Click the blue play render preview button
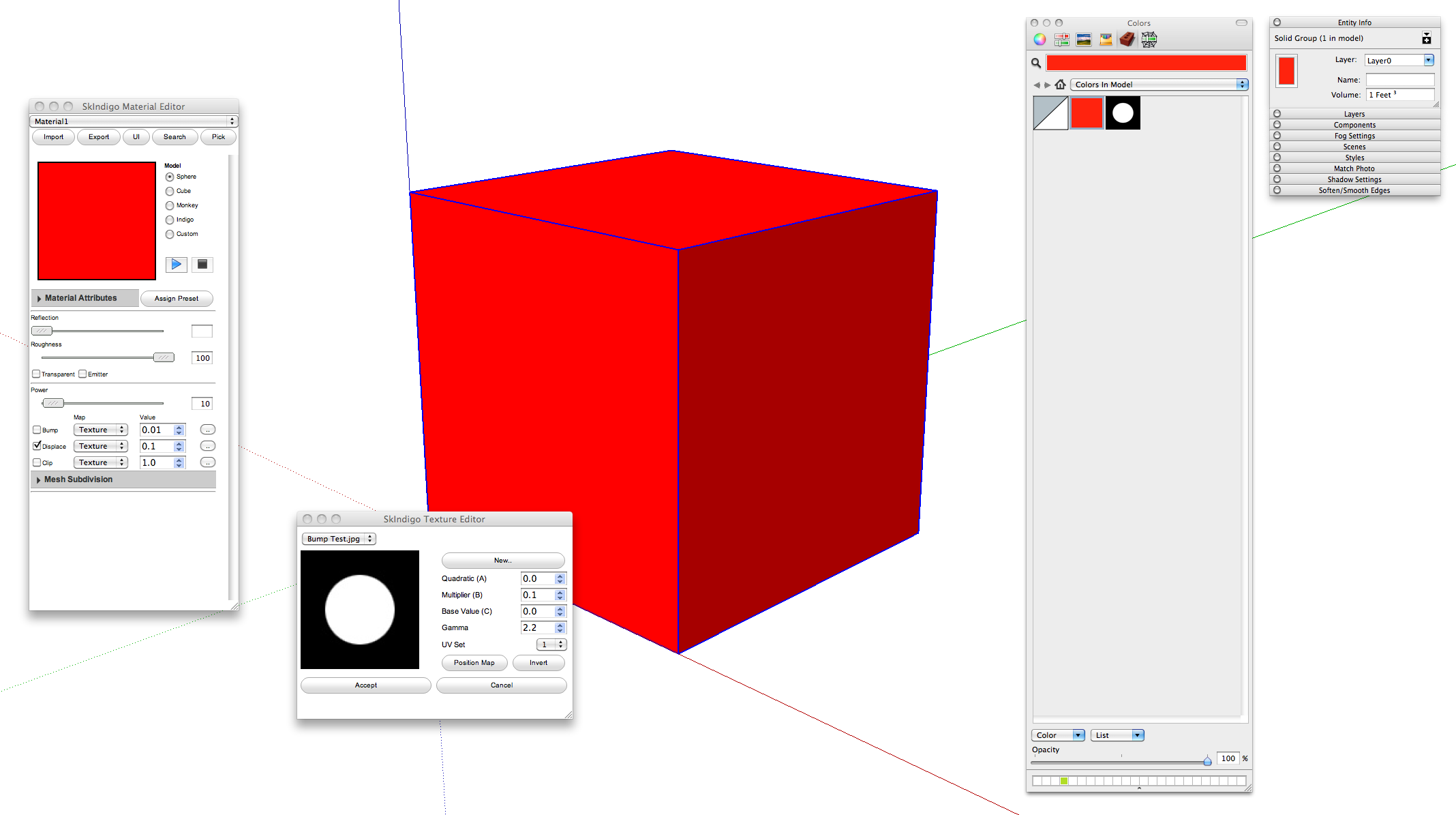 point(176,264)
